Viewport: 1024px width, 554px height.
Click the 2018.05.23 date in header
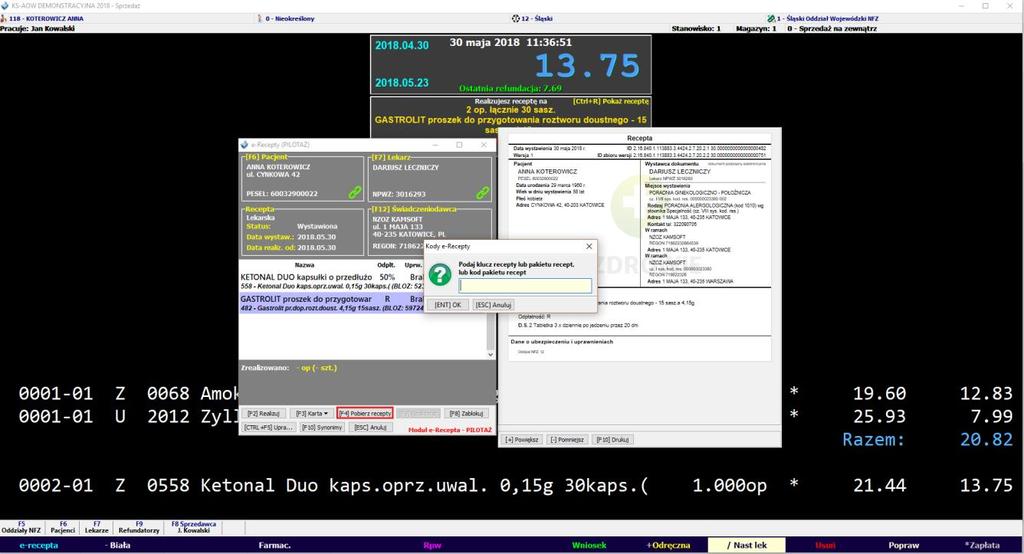pyautogui.click(x=402, y=83)
